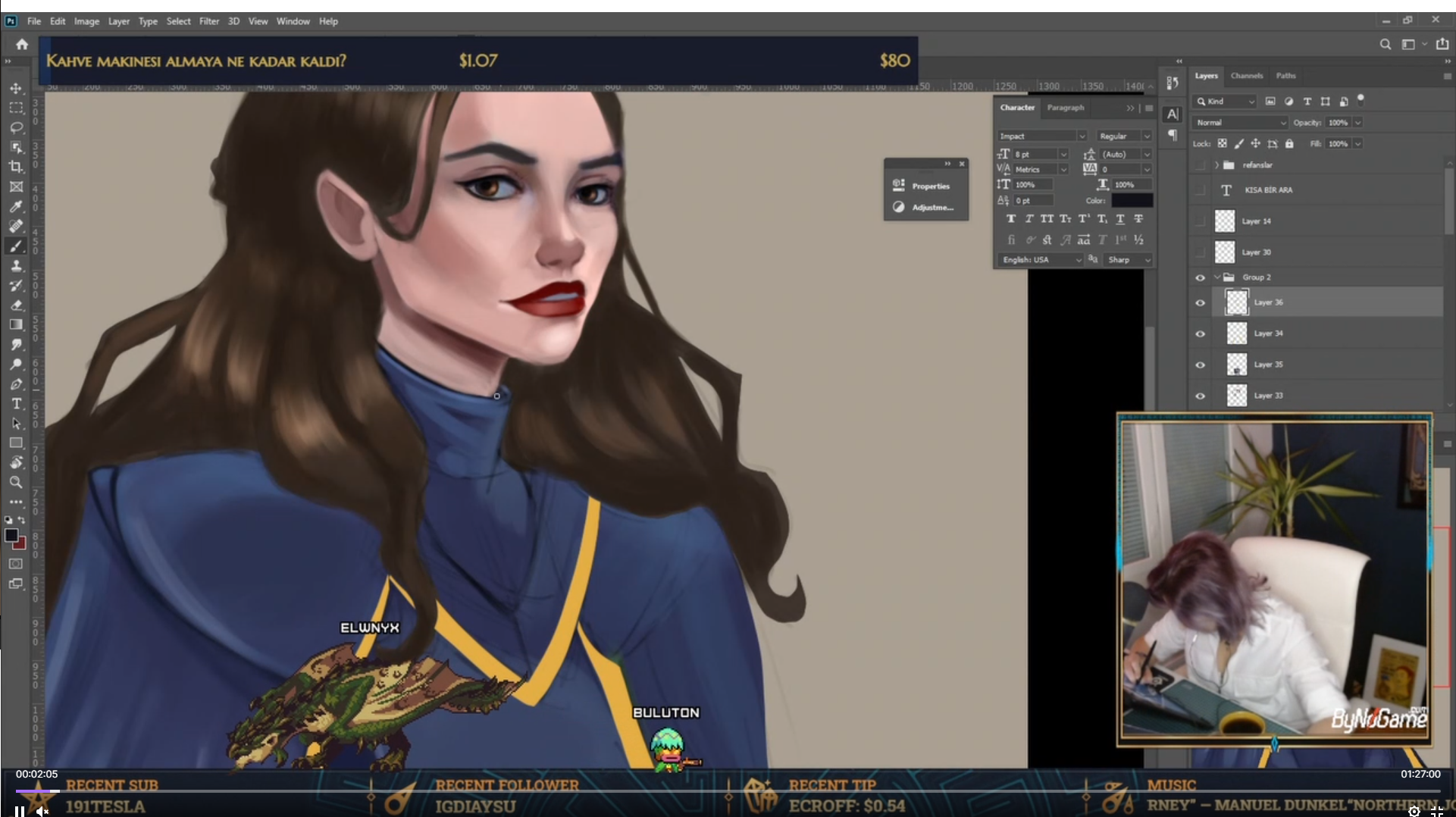1456x817 pixels.
Task: Filter layers by type layers icon
Action: [x=1307, y=101]
